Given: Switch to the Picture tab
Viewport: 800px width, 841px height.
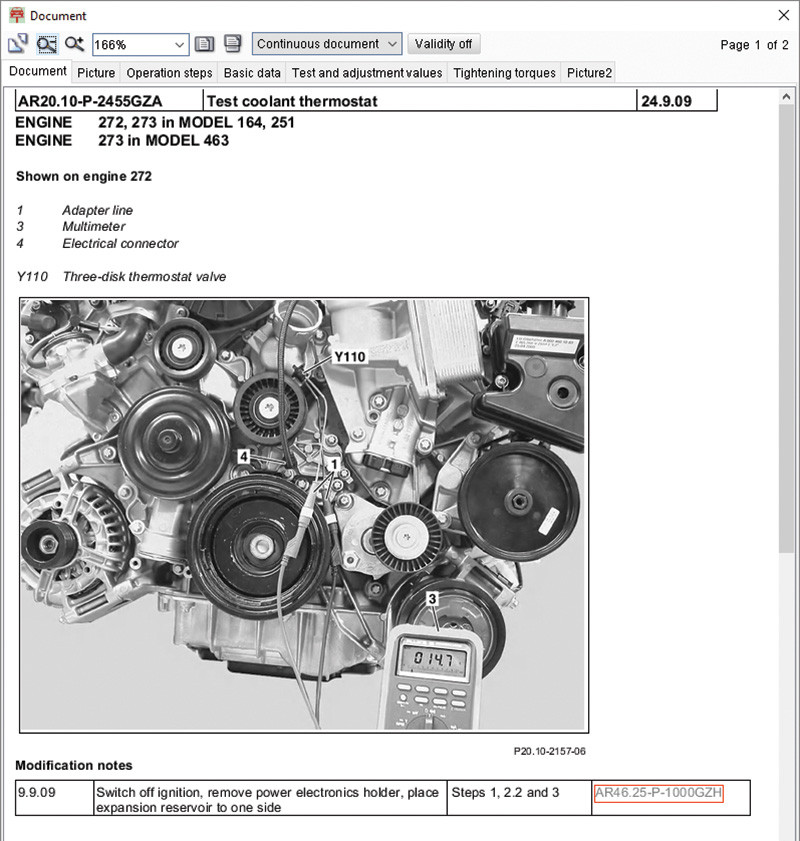Looking at the screenshot, I should coord(96,73).
